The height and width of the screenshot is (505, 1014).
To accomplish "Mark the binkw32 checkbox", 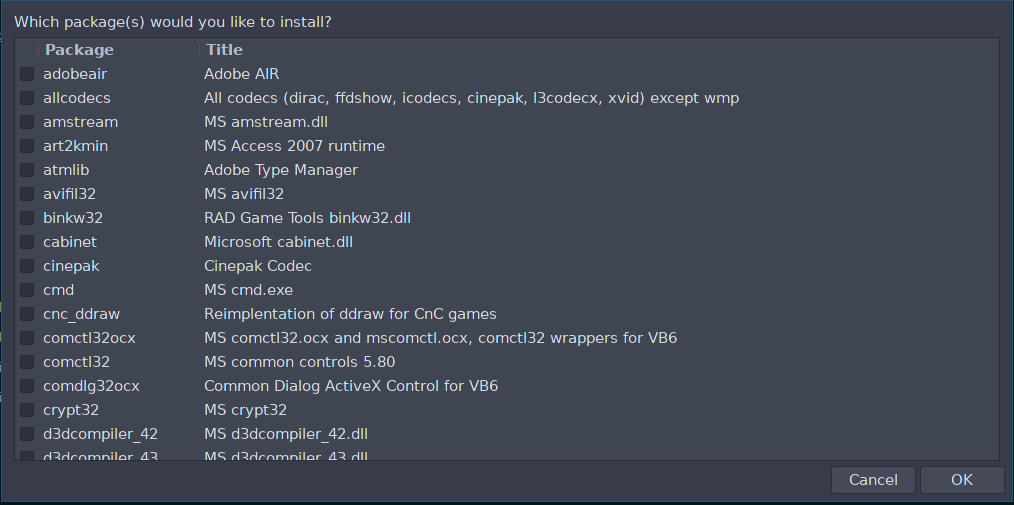I will pyautogui.click(x=27, y=218).
